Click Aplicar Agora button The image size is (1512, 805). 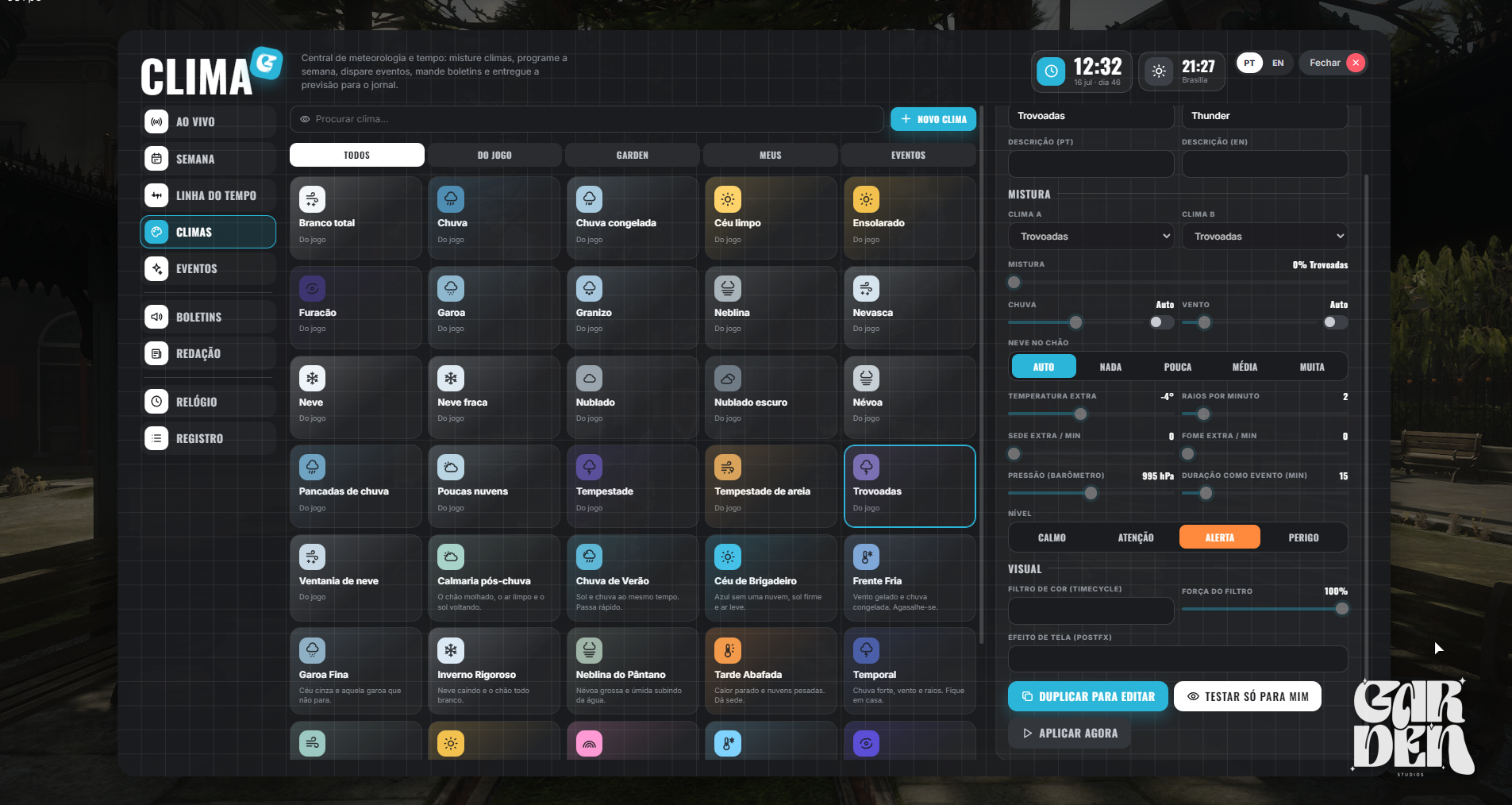(1070, 734)
